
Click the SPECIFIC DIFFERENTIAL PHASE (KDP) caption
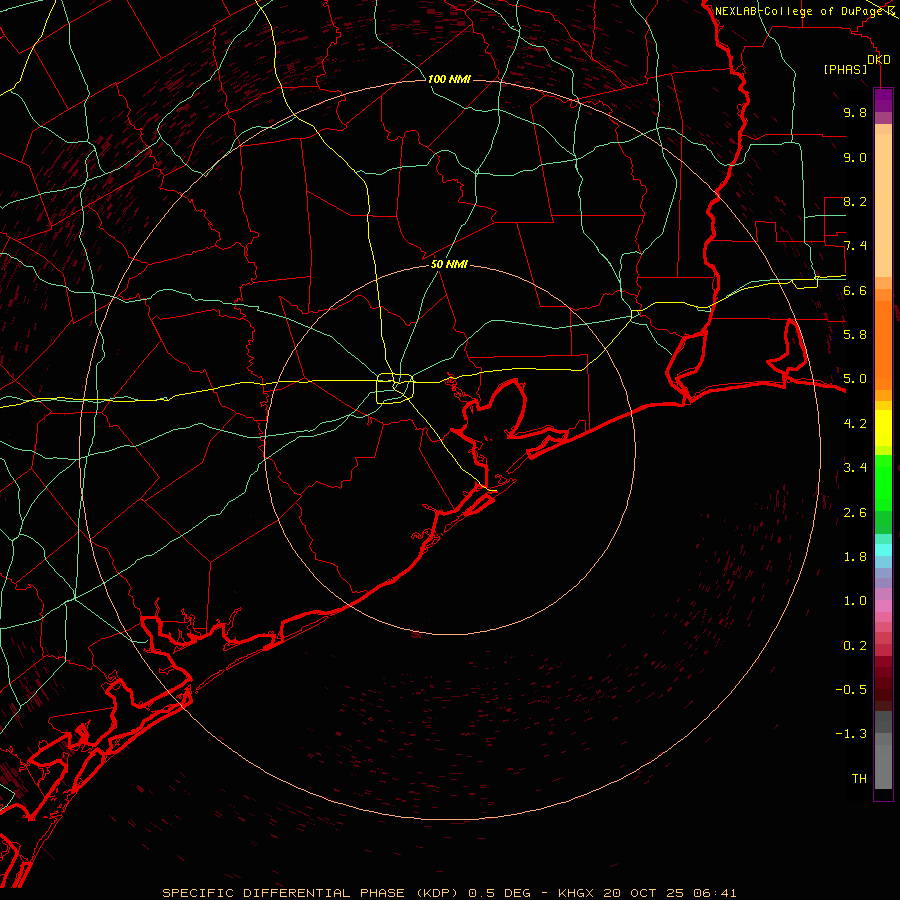click(x=311, y=893)
